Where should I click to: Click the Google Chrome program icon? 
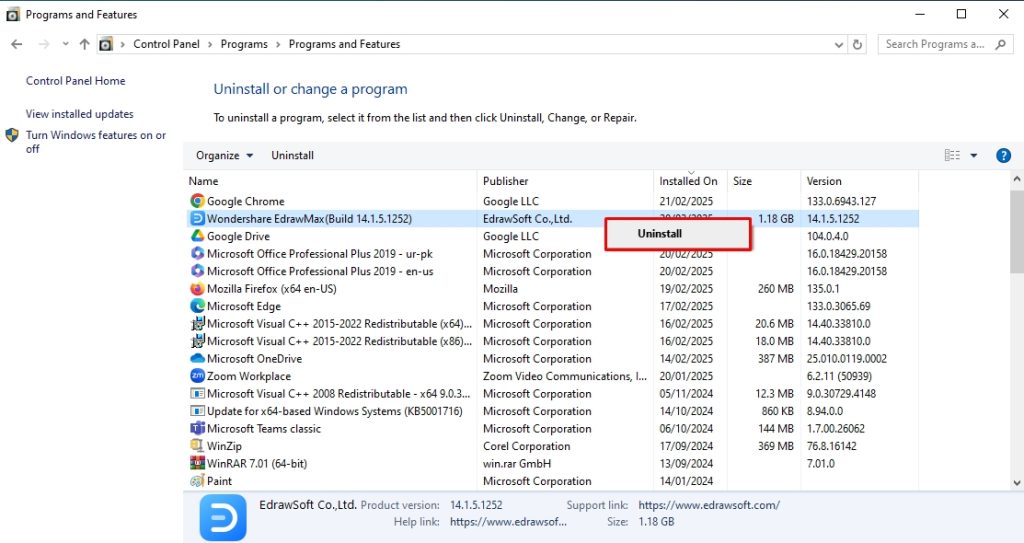197,201
